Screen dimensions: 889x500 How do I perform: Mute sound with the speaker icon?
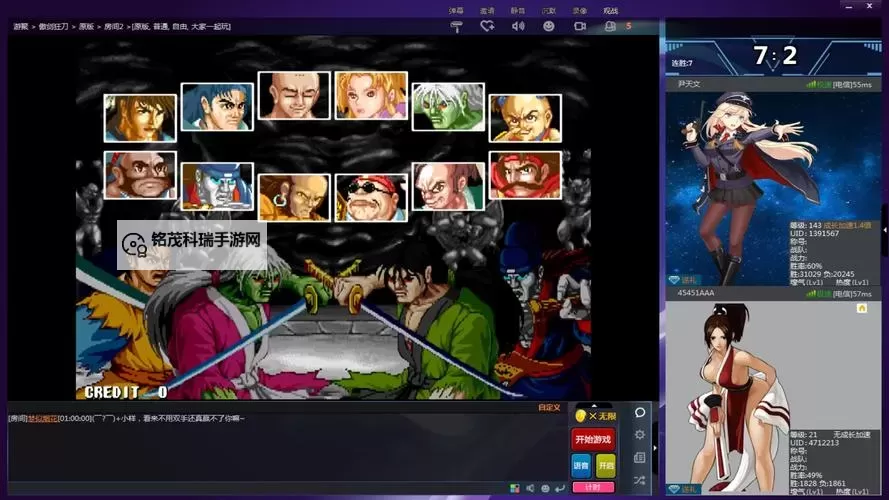pyautogui.click(x=518, y=26)
